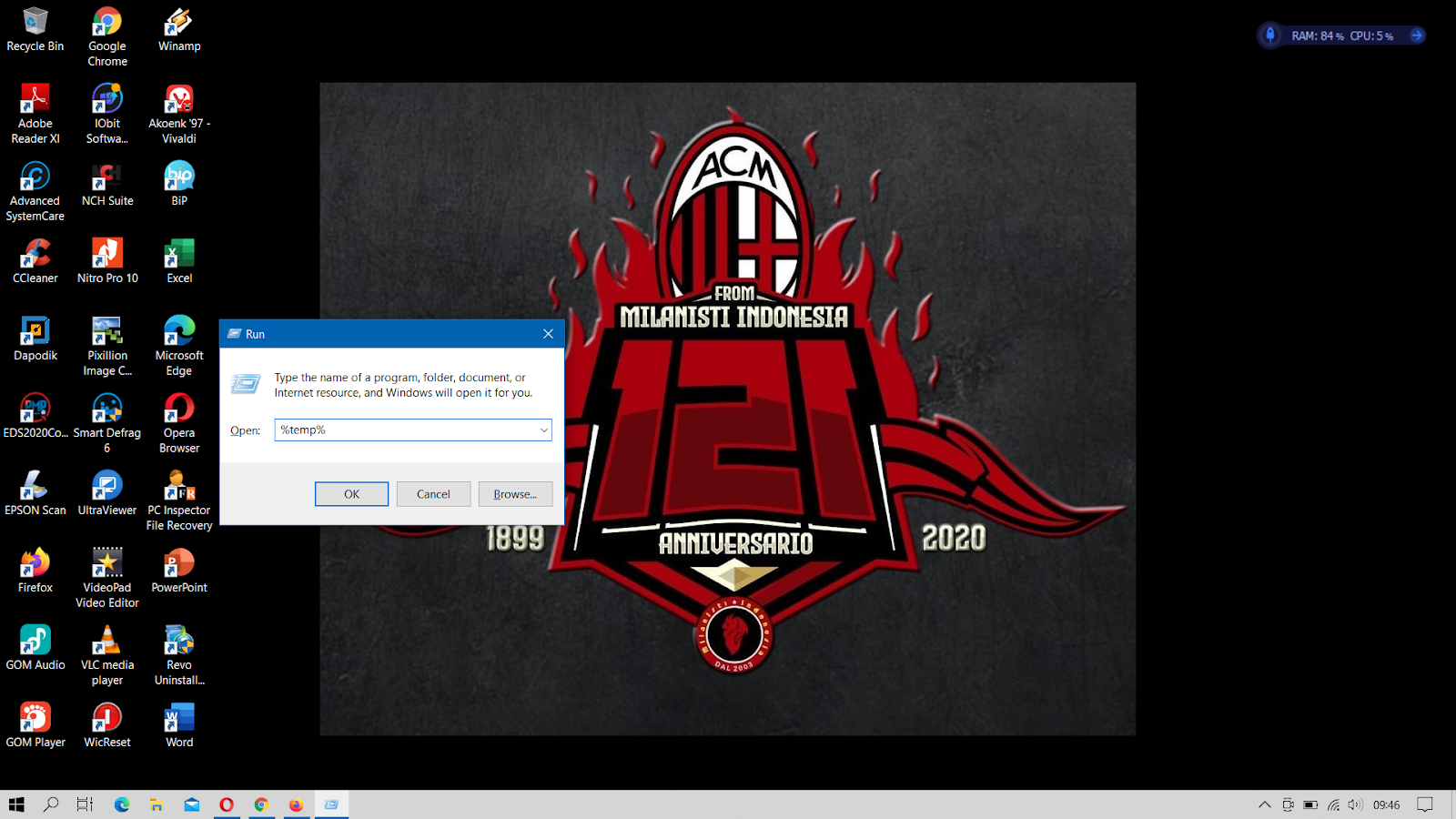Viewport: 1456px width, 819px height.
Task: Switch to Firefox on the taskbar
Action: [296, 804]
